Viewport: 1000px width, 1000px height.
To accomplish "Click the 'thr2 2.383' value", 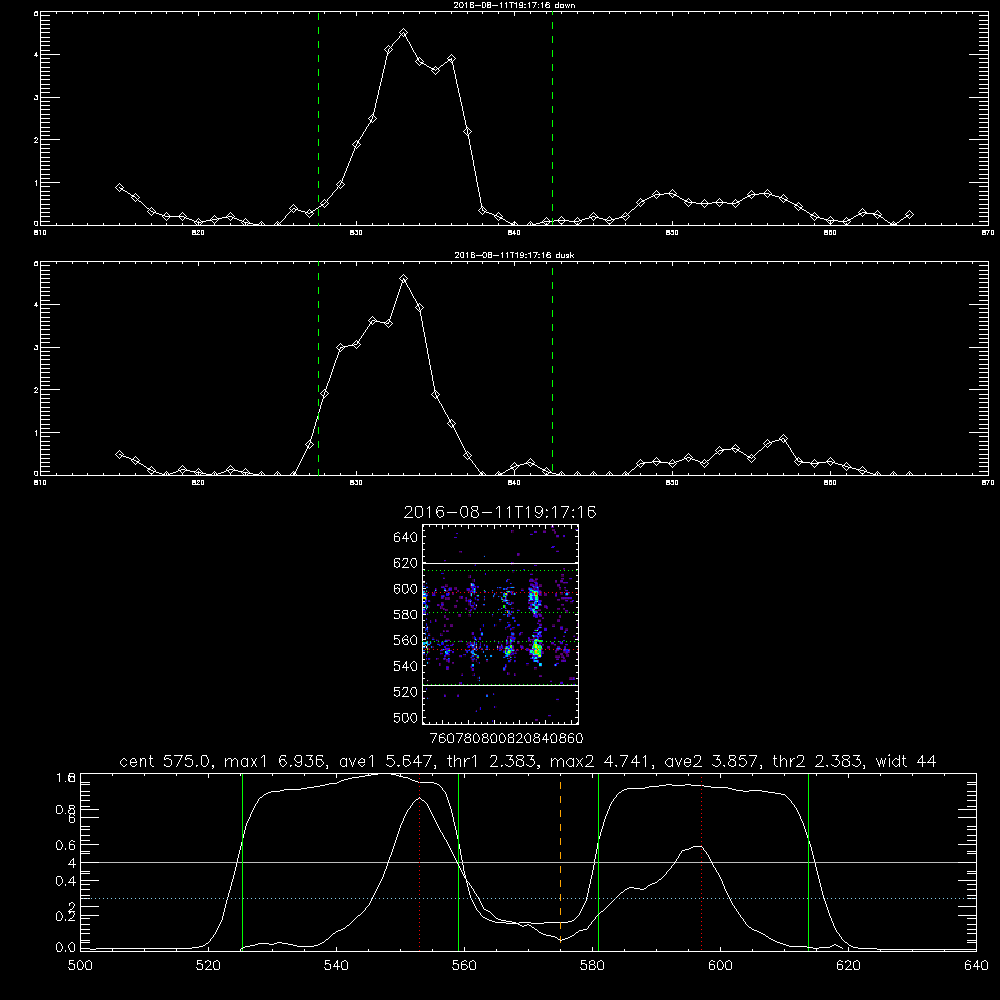I will (817, 761).
